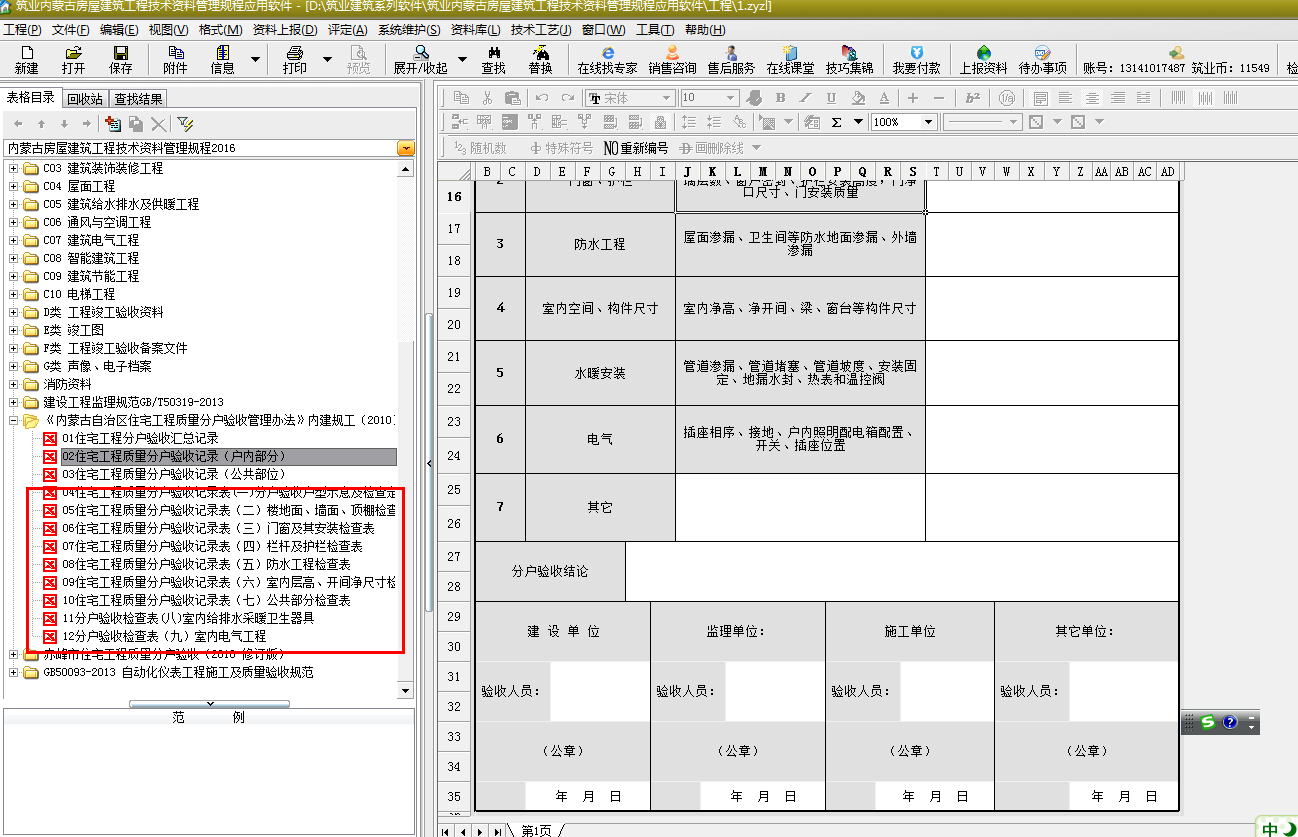Select 08住宅工程质量分户验收记录表（五）防水工程检查表
Screen dimensions: 1298x837
[x=206, y=565]
